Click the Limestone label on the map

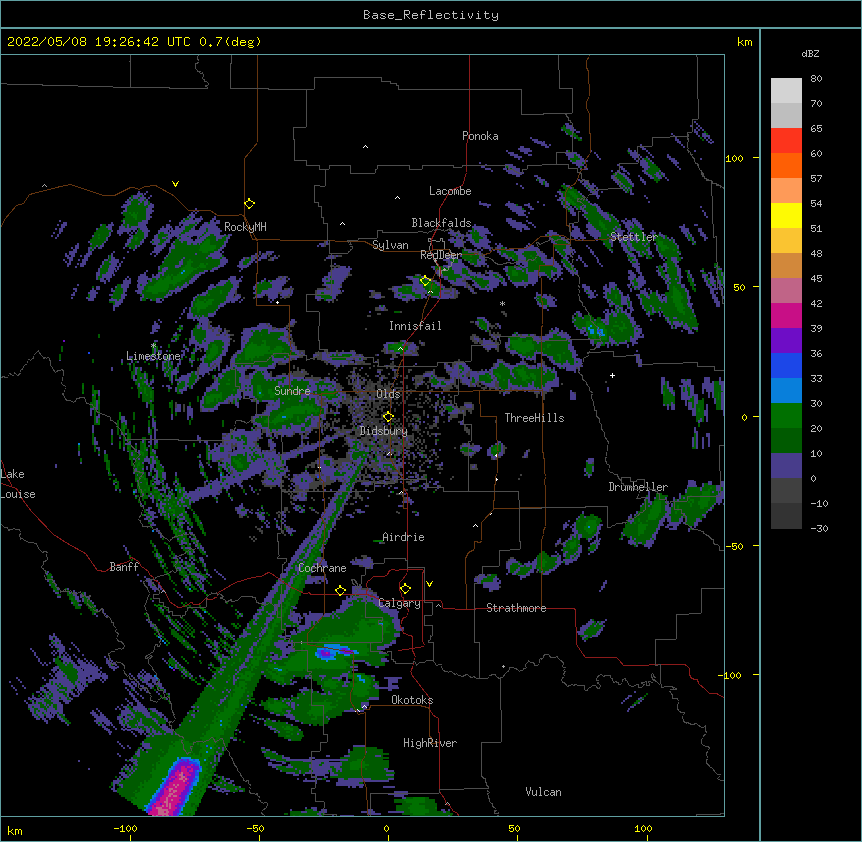pyautogui.click(x=153, y=356)
